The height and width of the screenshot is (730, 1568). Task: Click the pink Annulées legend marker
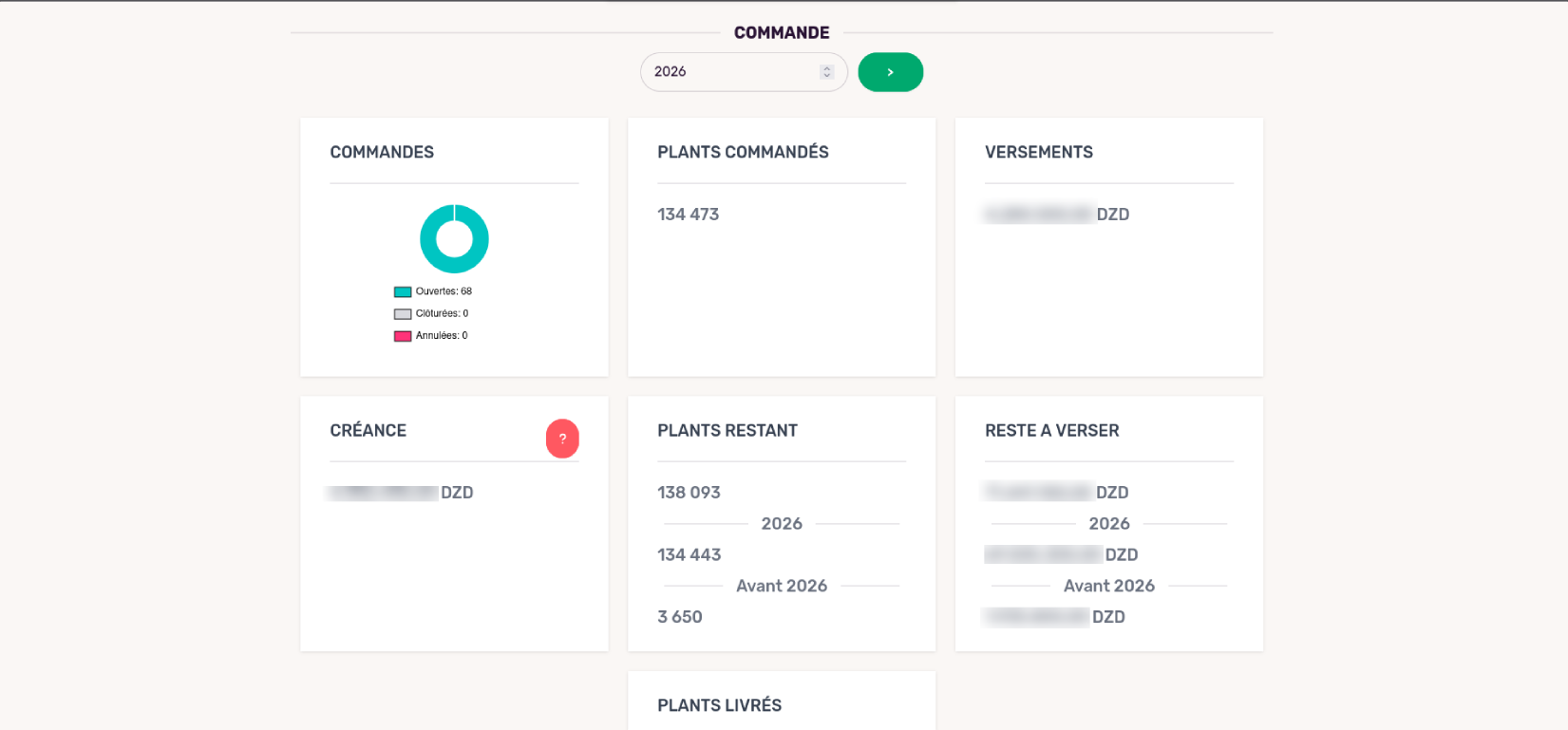[400, 335]
